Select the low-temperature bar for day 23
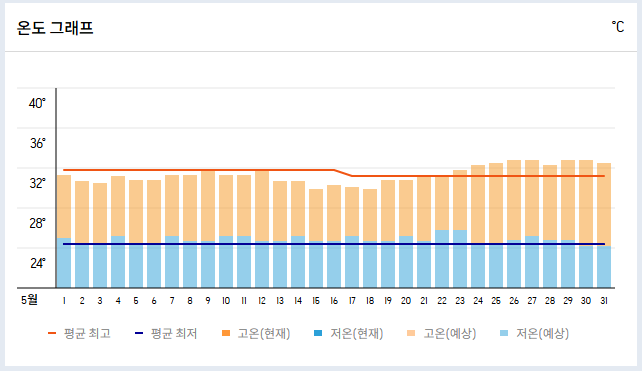642x371 pixels. pos(460,259)
